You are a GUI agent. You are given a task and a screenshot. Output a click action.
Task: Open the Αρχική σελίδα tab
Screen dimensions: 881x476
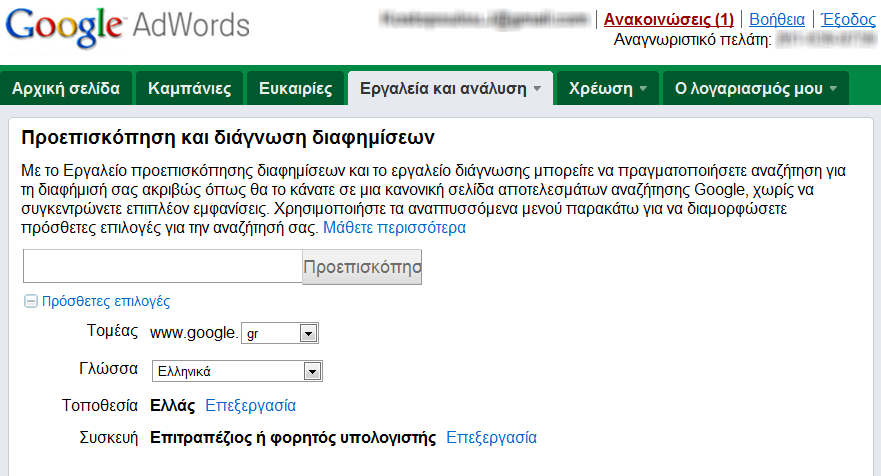click(66, 88)
